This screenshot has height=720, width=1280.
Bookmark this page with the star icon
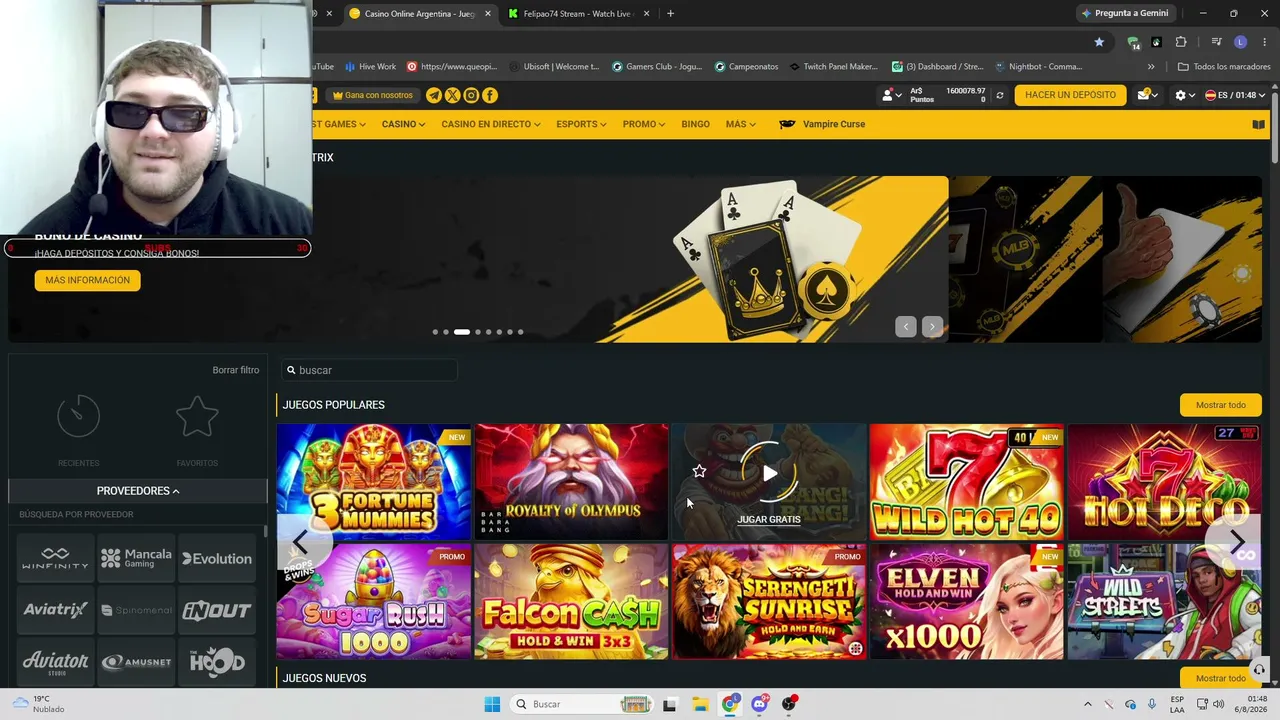pos(1099,42)
